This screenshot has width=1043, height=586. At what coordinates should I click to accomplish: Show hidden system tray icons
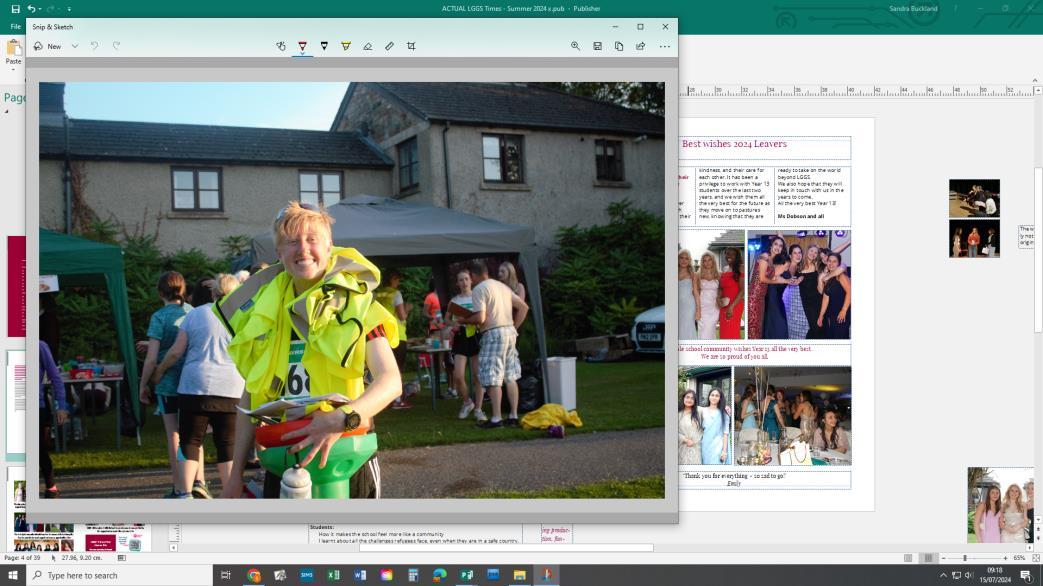tap(943, 575)
